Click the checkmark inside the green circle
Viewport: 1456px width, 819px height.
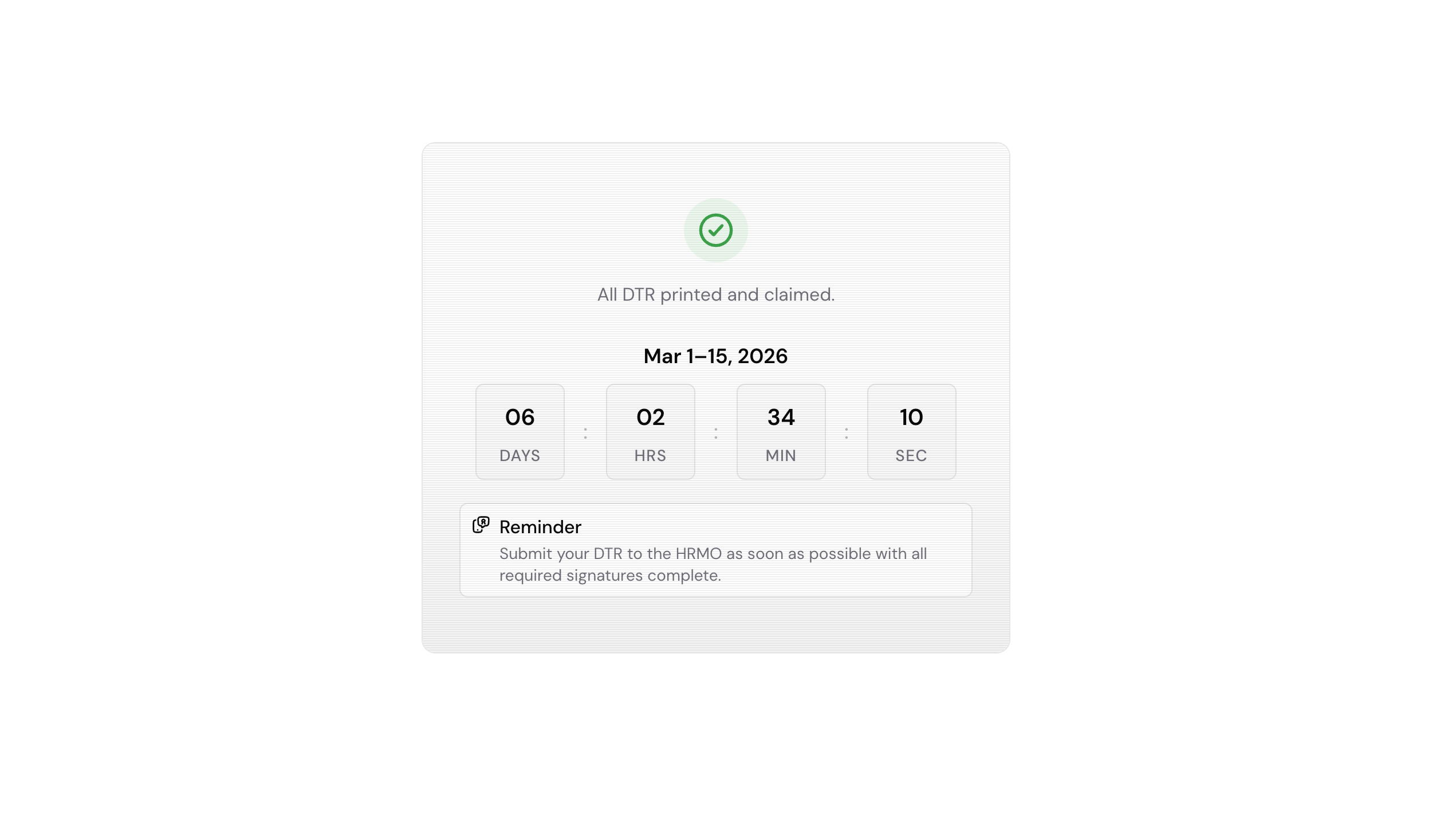(x=716, y=230)
